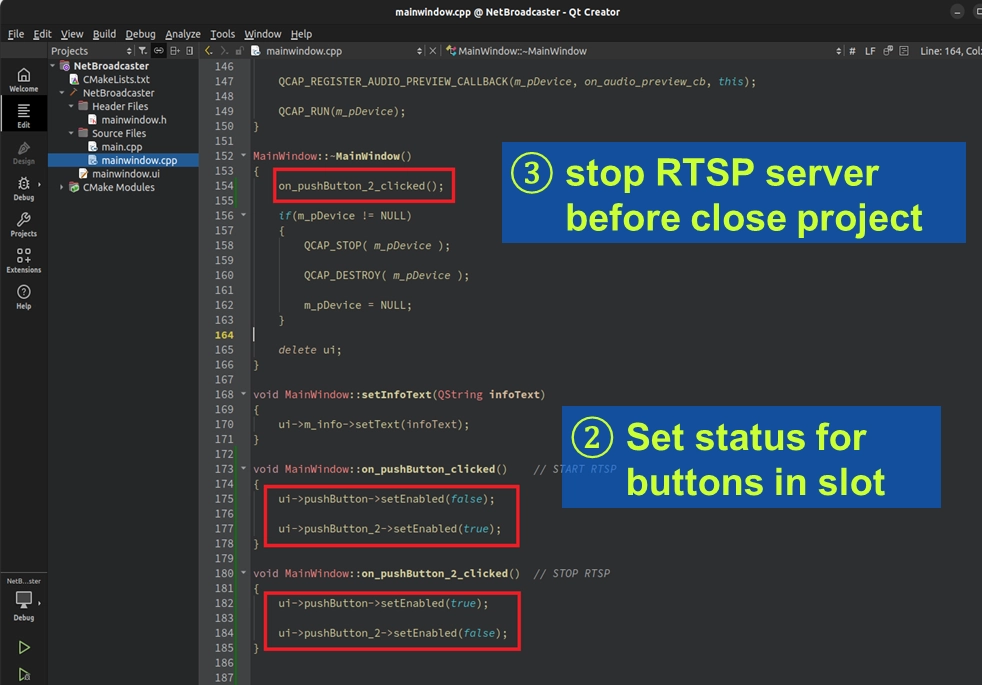Click the file encoding icon beside LF
Screen dimensions: 982x685
click(887, 51)
